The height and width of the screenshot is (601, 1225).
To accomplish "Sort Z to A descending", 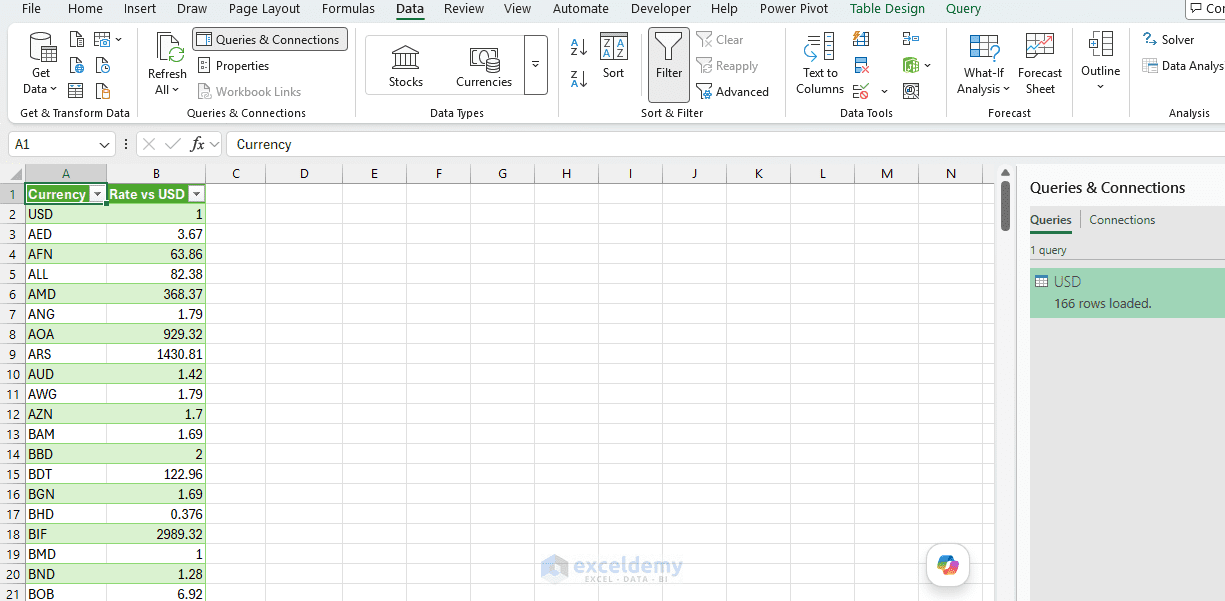I will click(x=579, y=79).
